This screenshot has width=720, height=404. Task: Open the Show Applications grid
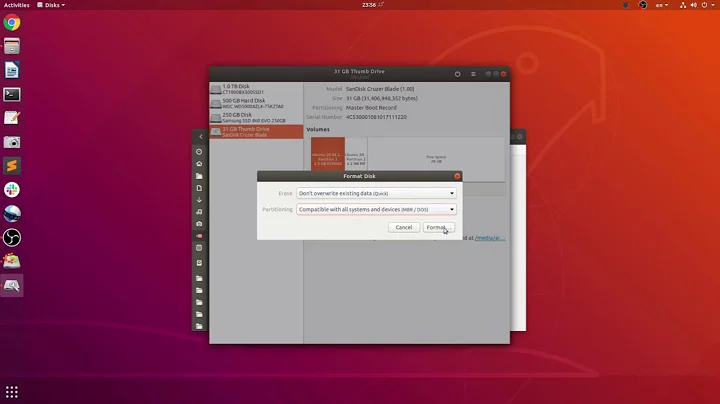[12, 392]
